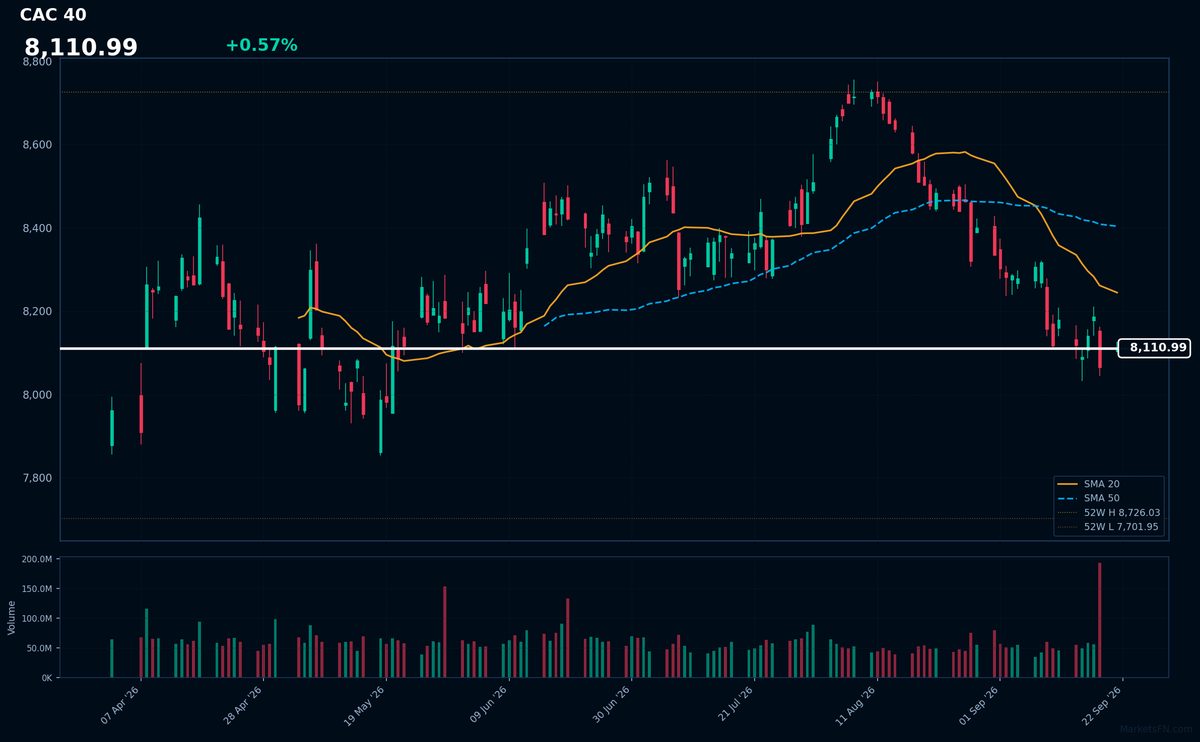
Task: Click the 52W H 8,726.03 legend entry
Action: pos(1110,512)
